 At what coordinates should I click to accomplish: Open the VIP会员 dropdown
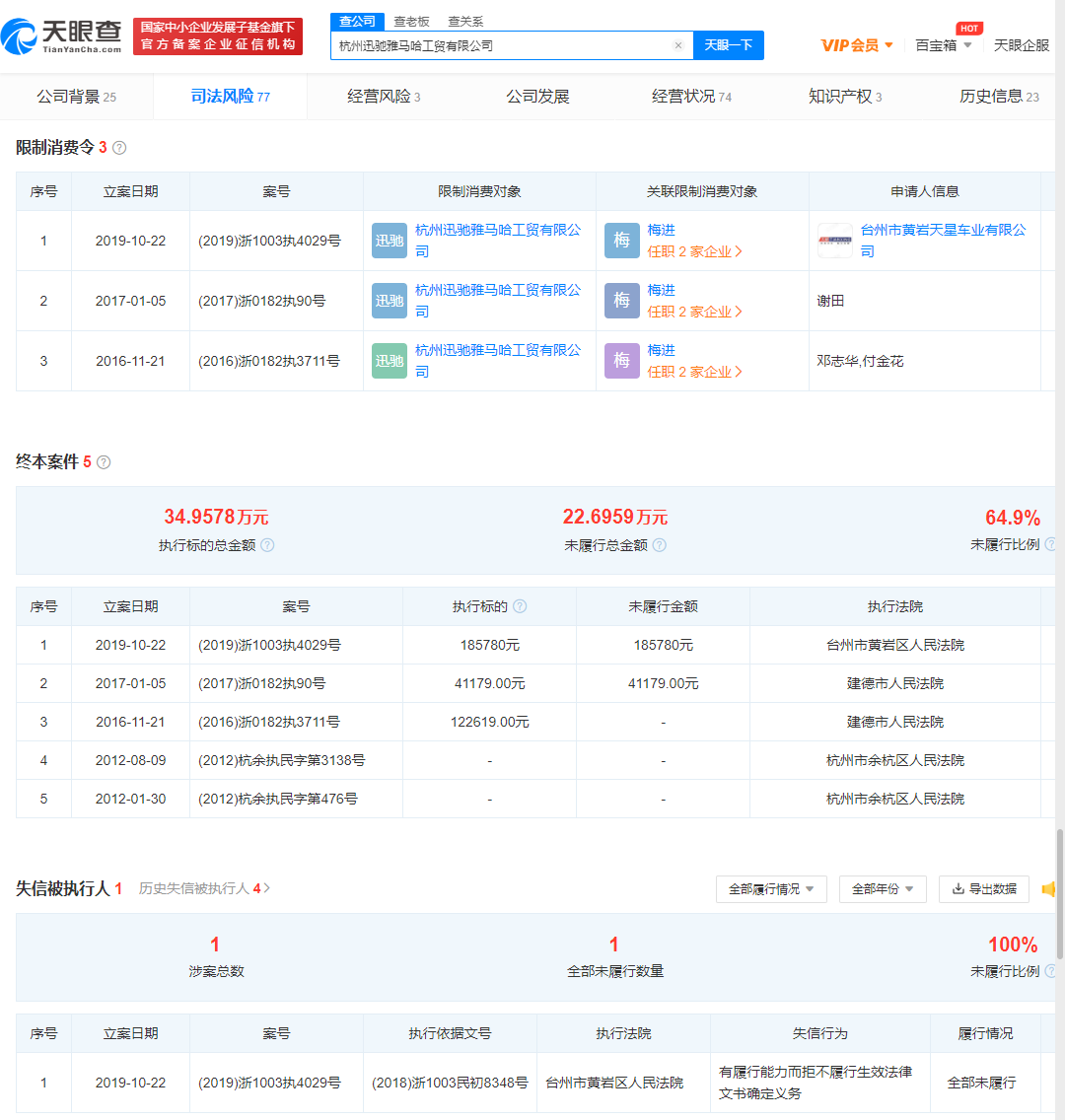tap(856, 45)
